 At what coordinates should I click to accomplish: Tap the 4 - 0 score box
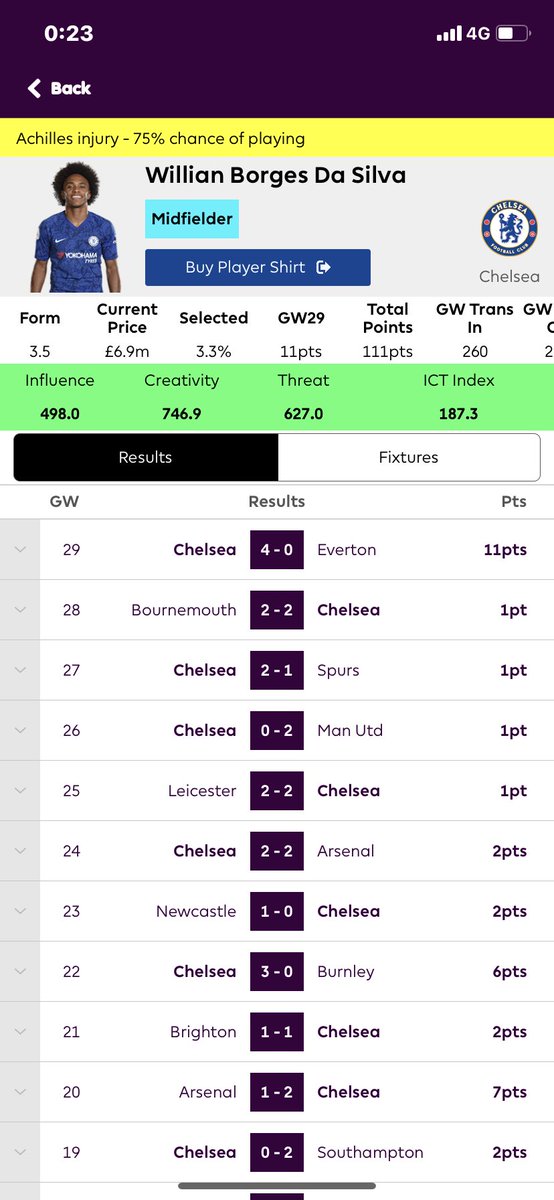[277, 550]
